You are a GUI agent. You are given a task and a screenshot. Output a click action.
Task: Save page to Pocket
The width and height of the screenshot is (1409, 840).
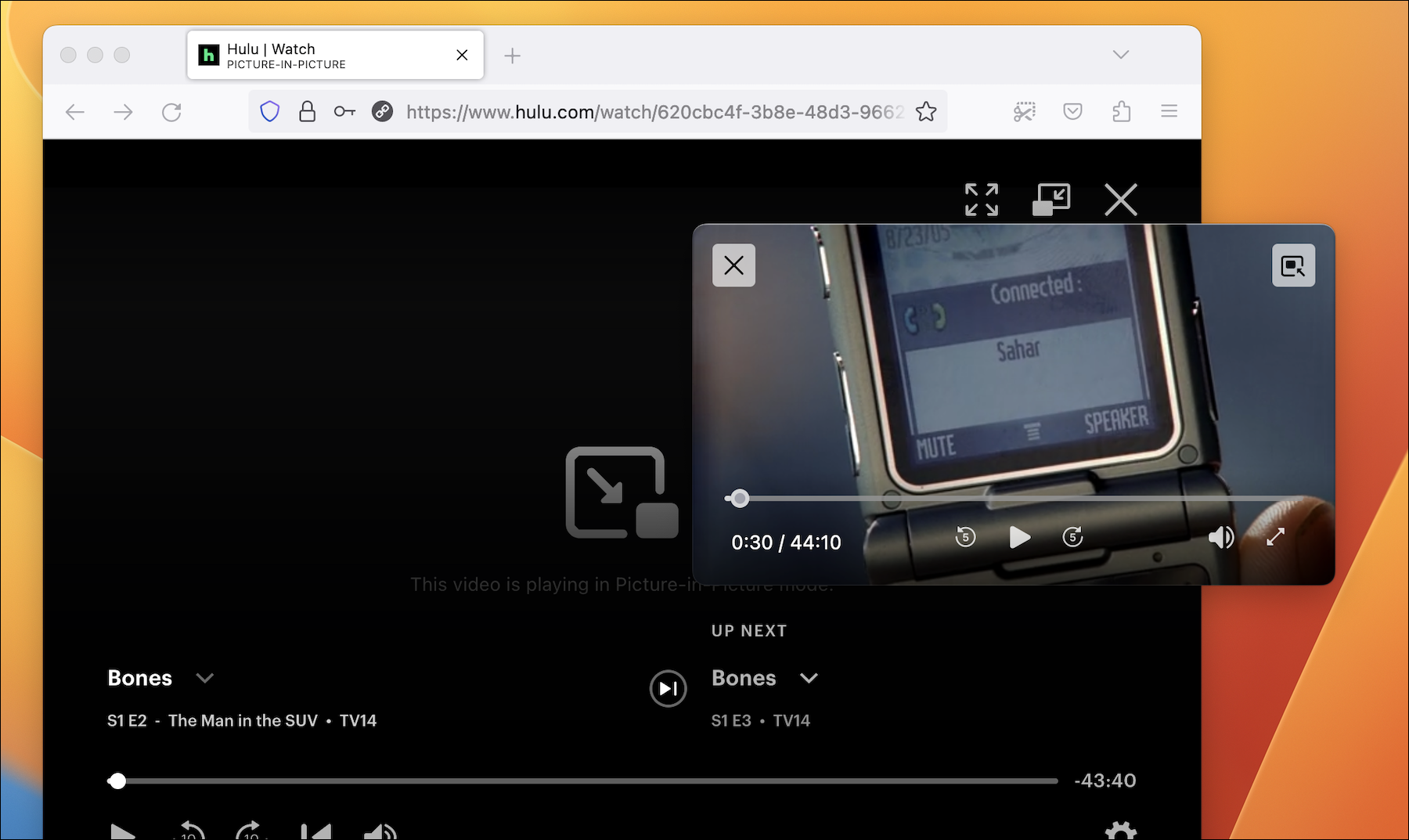point(1072,112)
